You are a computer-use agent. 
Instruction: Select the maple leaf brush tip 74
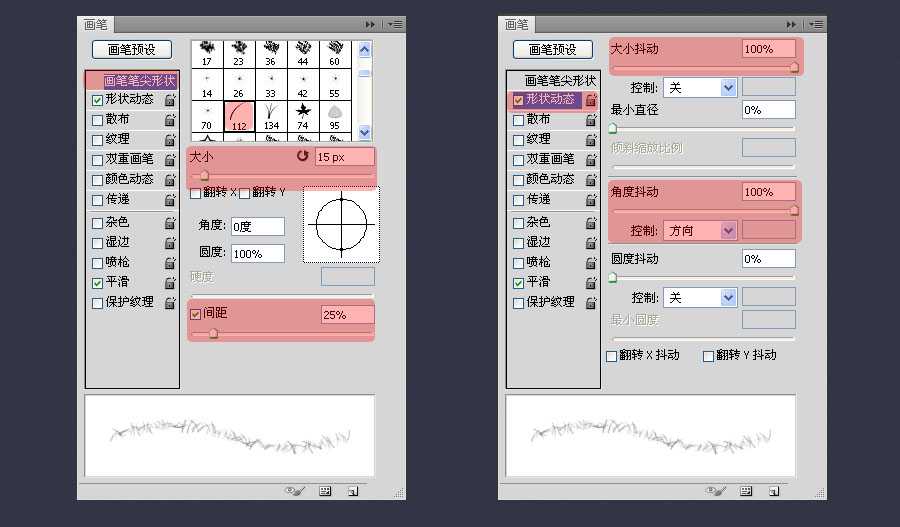tap(303, 117)
